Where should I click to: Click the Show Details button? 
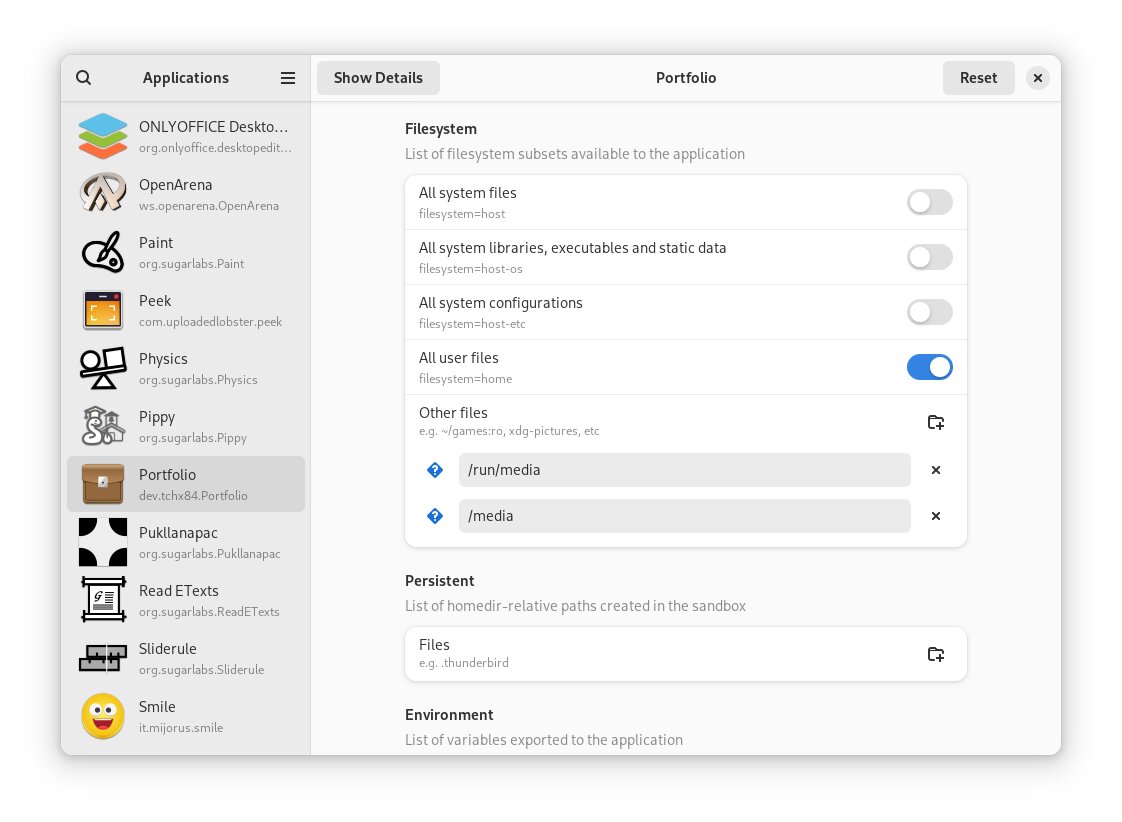(x=379, y=78)
